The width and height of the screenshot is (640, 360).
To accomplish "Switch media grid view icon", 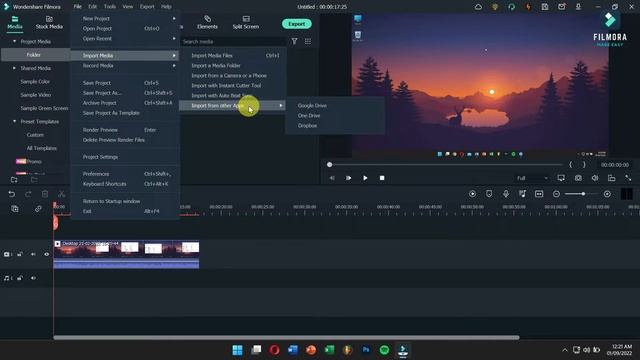I will tap(308, 41).
